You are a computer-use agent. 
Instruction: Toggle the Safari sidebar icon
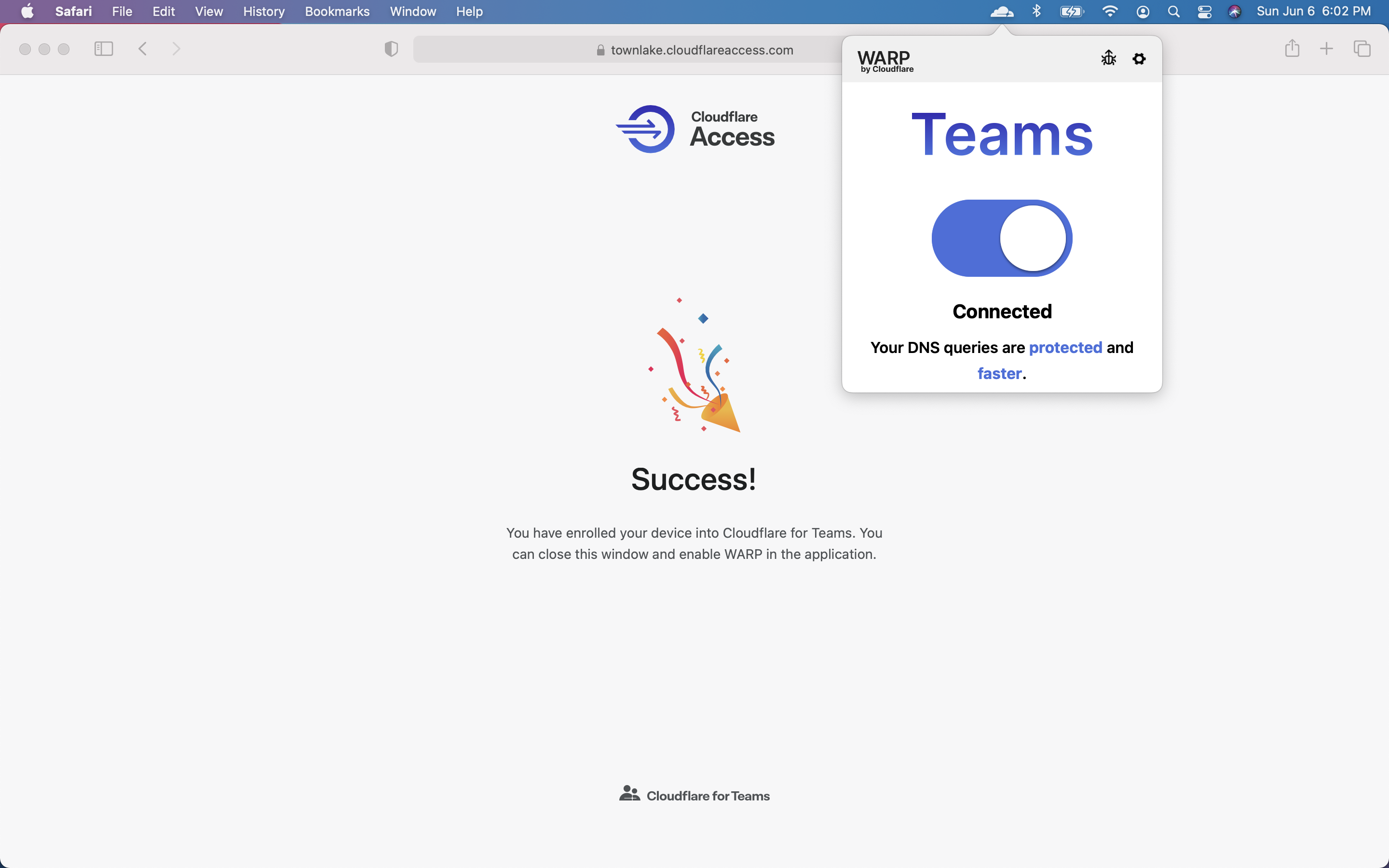point(103,49)
